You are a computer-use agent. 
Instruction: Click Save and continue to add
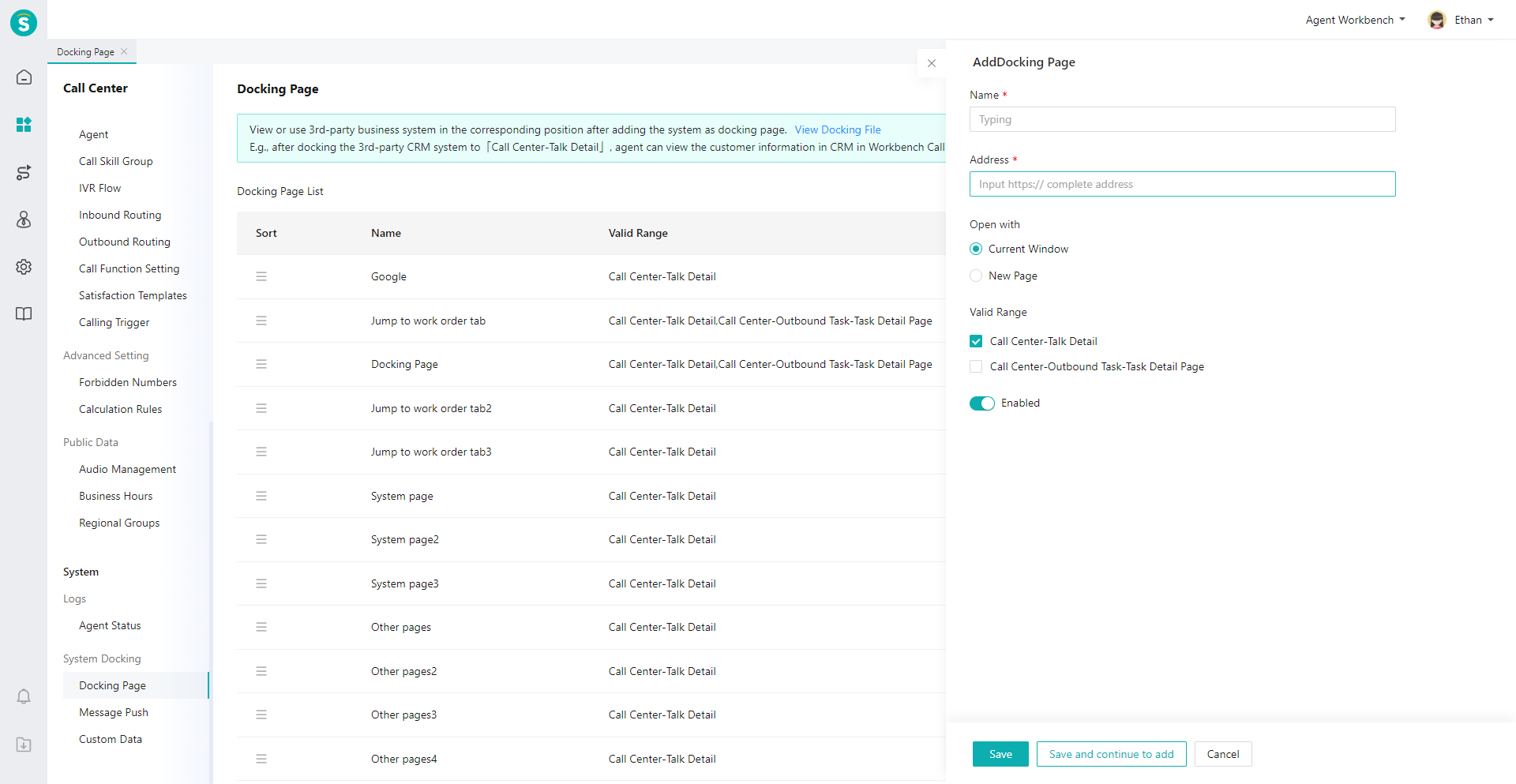pos(1111,754)
